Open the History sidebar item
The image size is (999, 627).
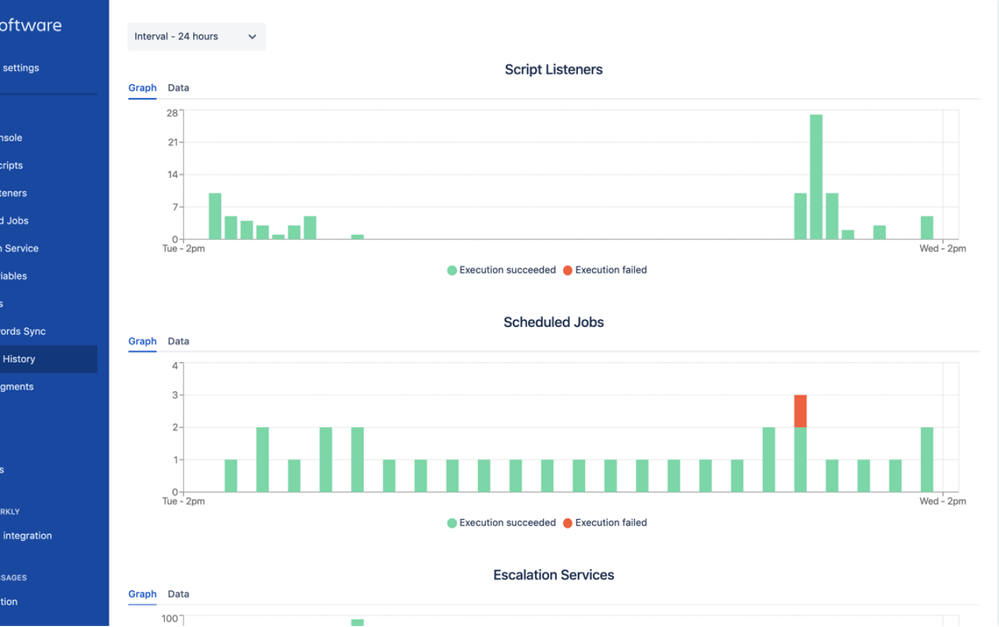(48, 359)
